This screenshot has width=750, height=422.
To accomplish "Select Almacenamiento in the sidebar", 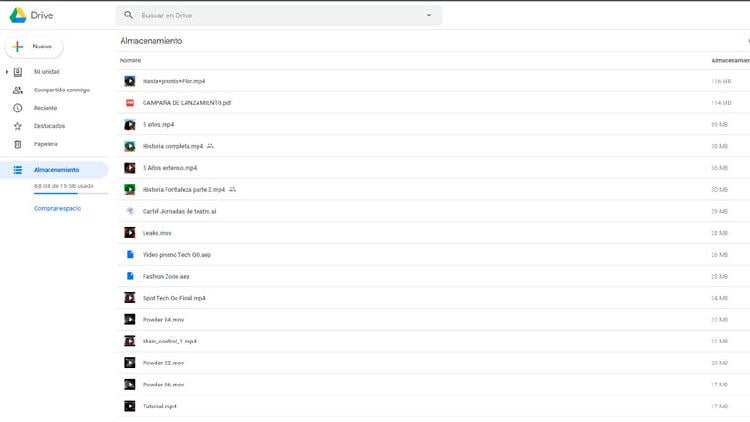I will [54, 170].
